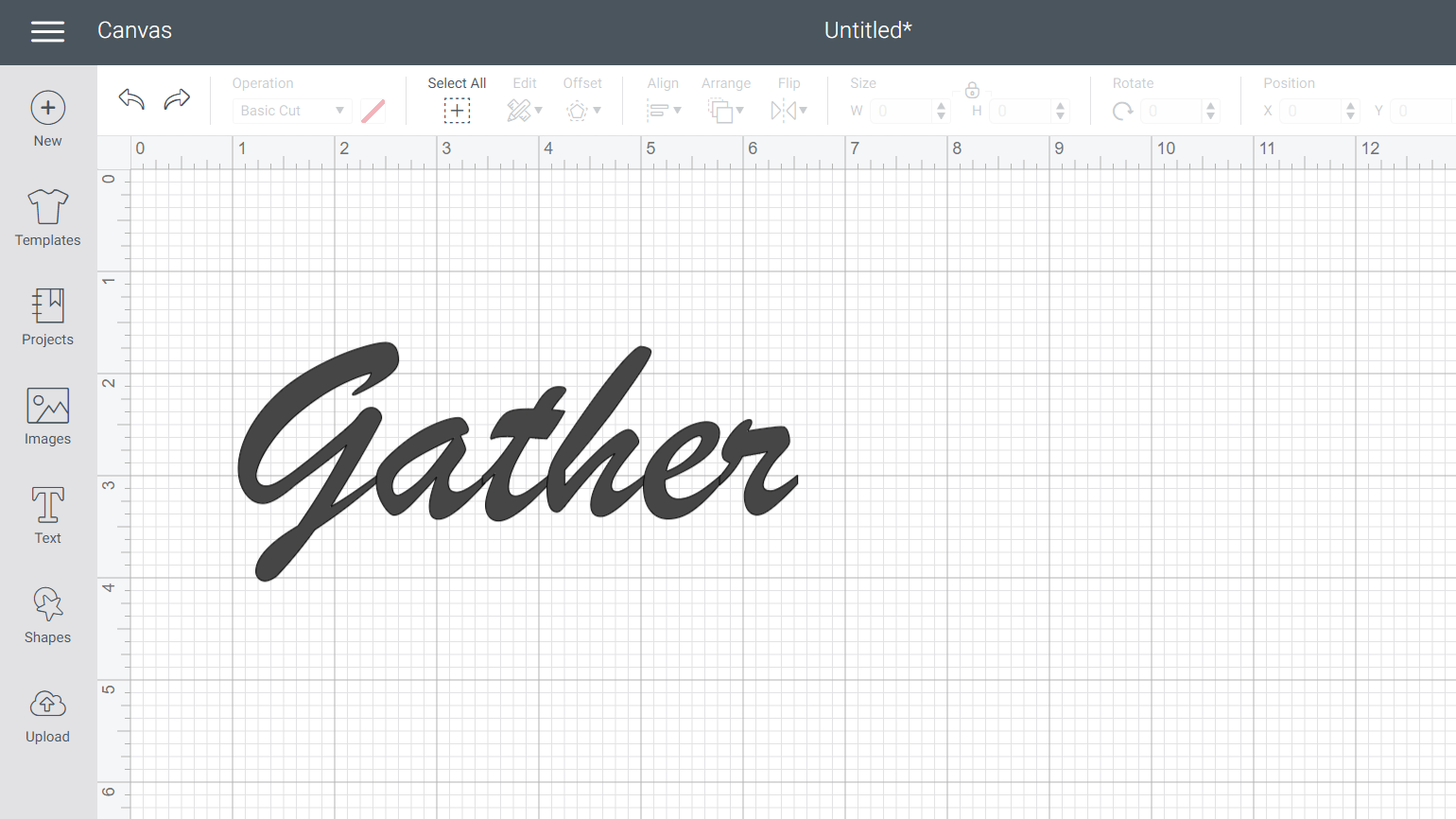Image resolution: width=1456 pixels, height=819 pixels.
Task: Open the Flip options
Action: click(x=789, y=110)
